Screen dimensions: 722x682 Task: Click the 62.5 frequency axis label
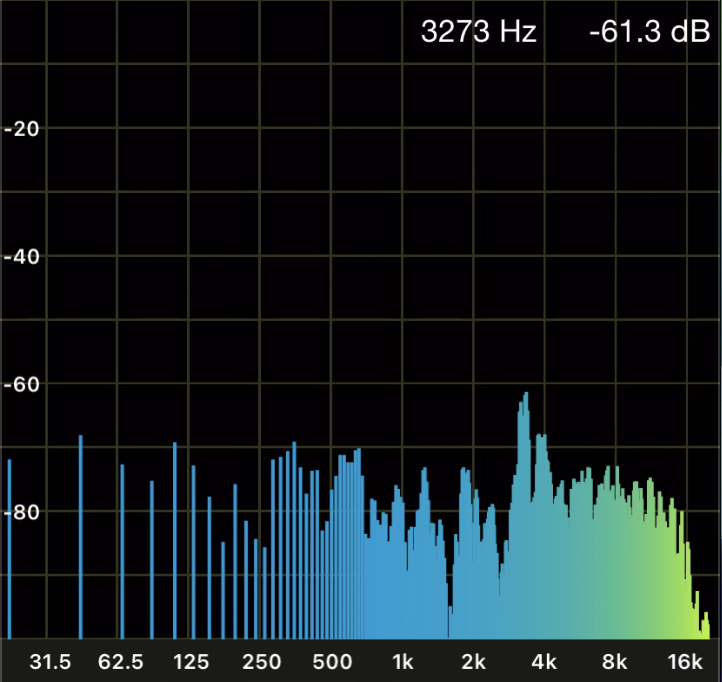click(121, 662)
